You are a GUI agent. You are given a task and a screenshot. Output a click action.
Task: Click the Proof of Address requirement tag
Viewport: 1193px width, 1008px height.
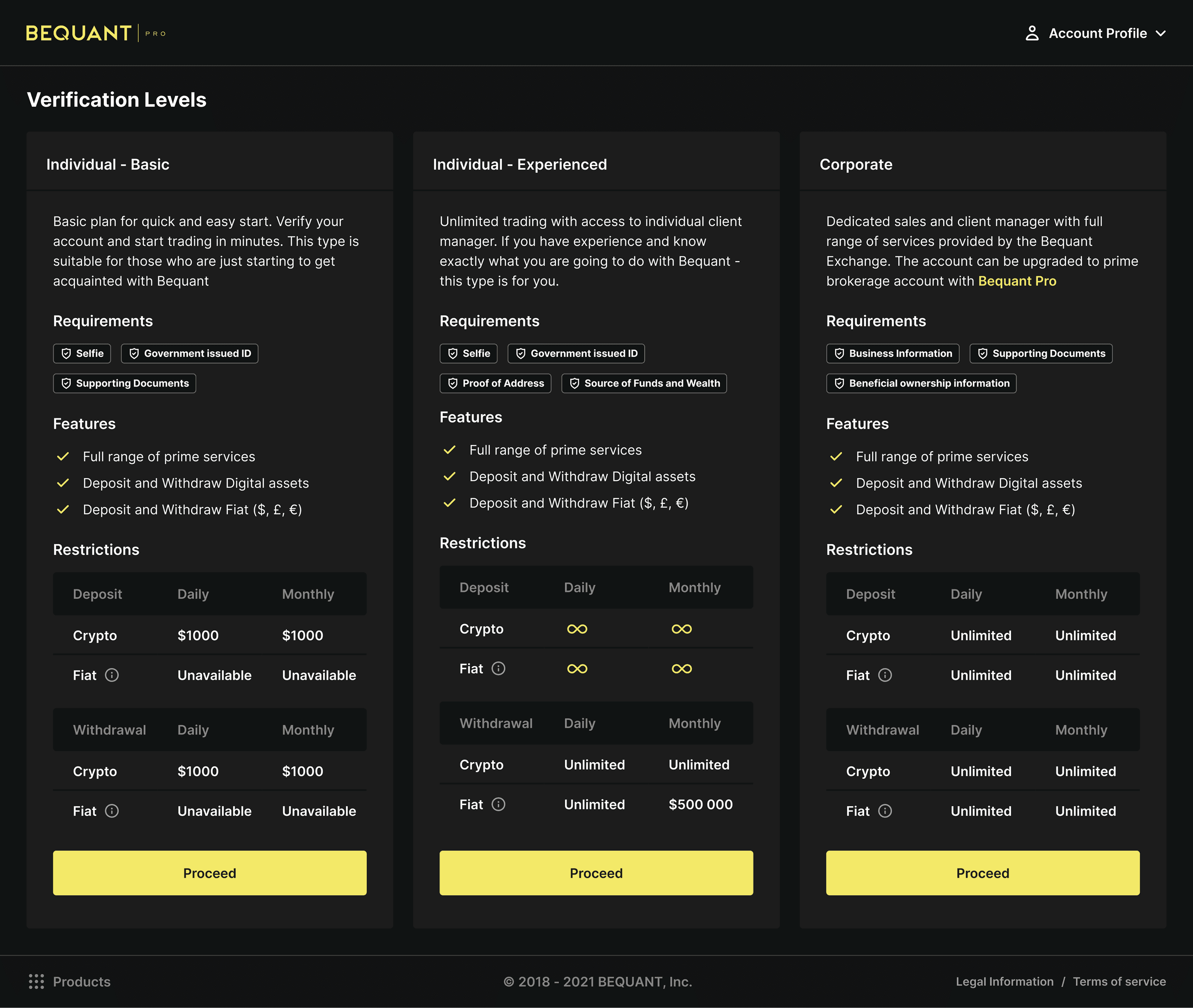(495, 383)
